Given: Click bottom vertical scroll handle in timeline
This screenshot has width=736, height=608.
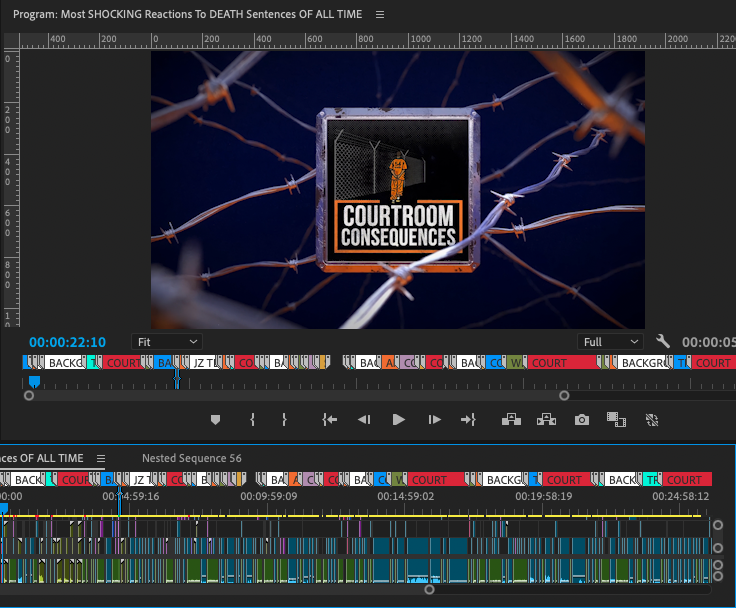Looking at the screenshot, I should click(x=718, y=576).
